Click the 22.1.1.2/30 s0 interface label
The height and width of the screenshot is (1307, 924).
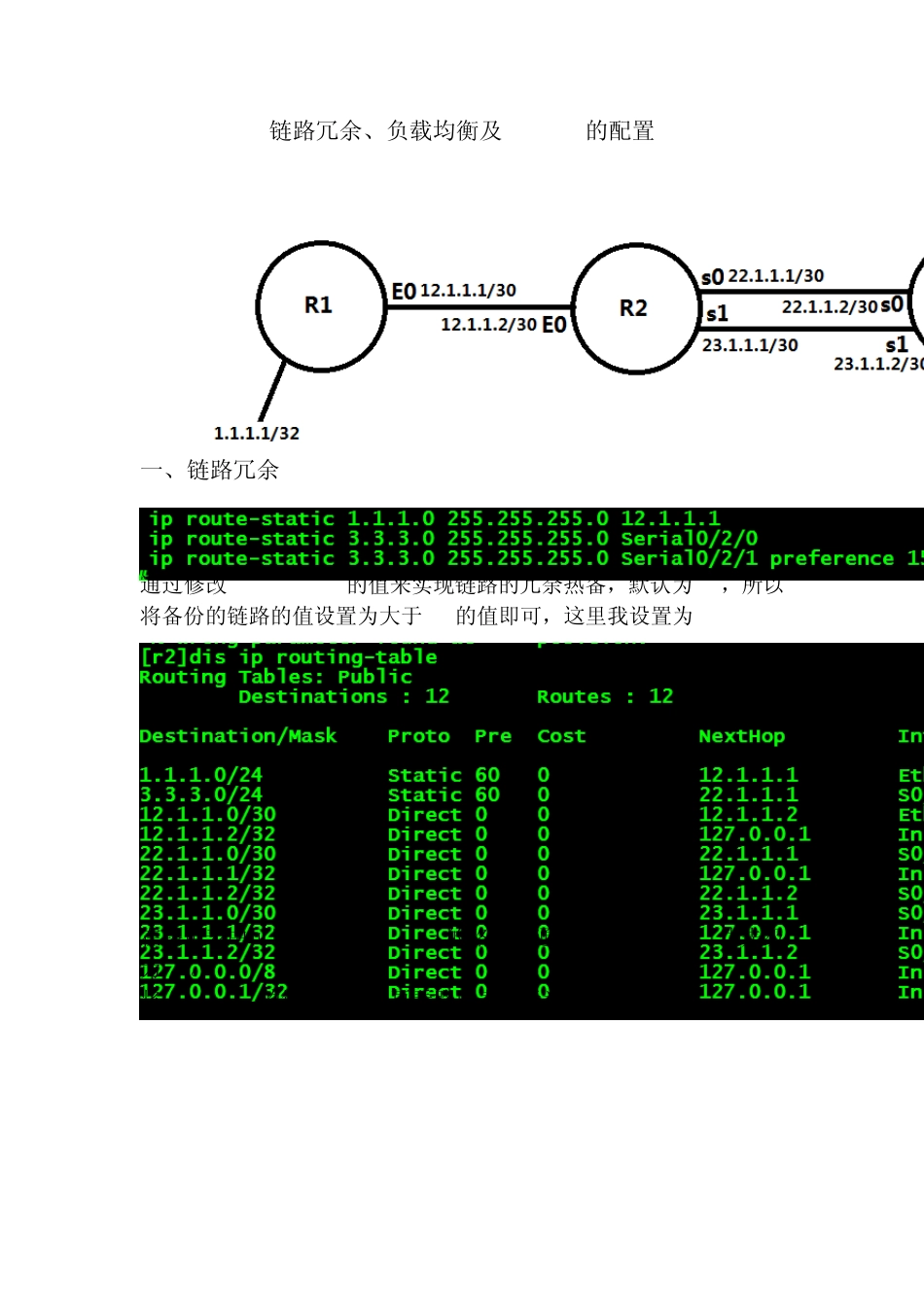pos(843,305)
